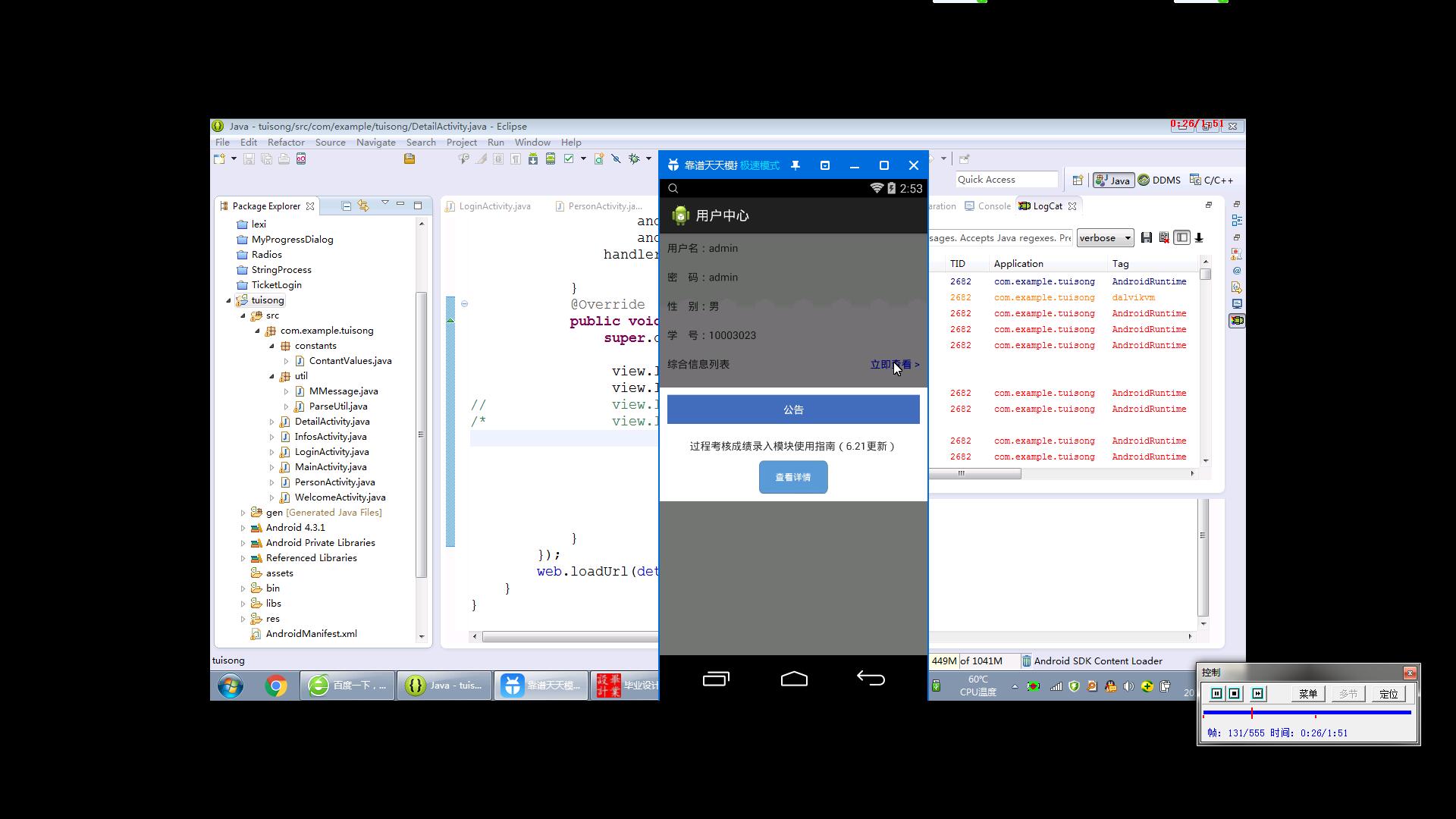Click the 定位 button in the 控制 window
Image resolution: width=1456 pixels, height=819 pixels.
1389,694
